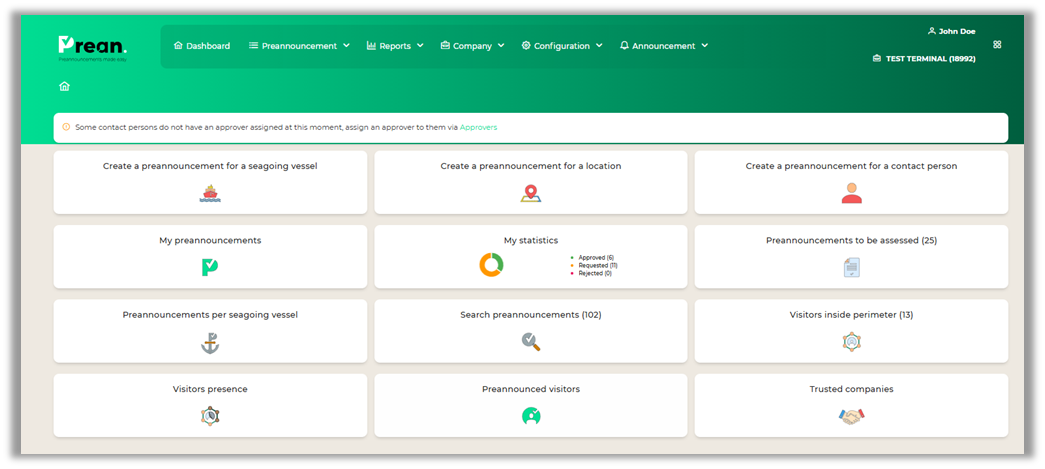Click the handshake Trusted companies icon
Viewport: 1045px width, 469px height.
point(851,416)
